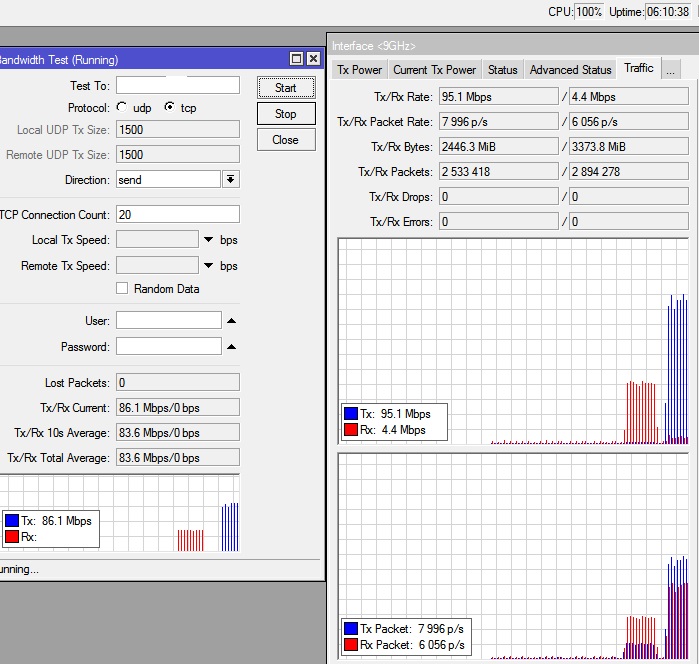This screenshot has height=664, width=699.
Task: Click the Tx Drops value field
Action: (498, 196)
